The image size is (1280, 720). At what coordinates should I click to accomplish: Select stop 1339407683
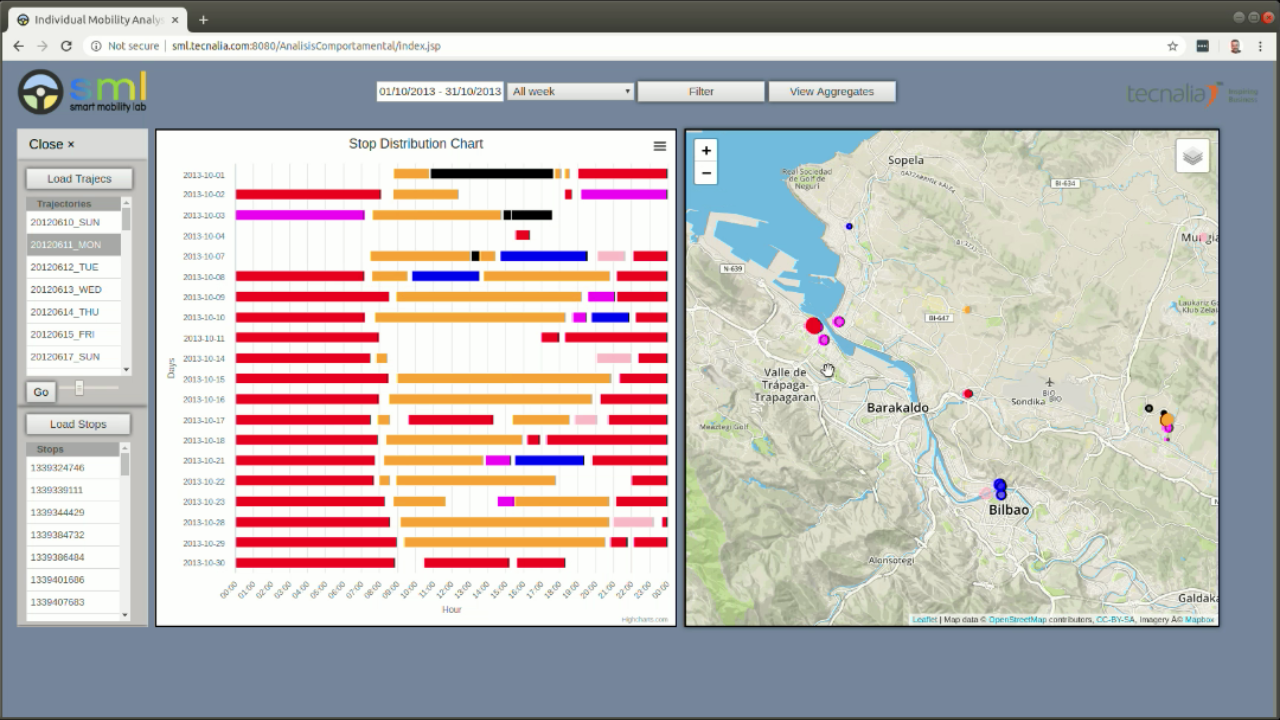[x=73, y=602]
